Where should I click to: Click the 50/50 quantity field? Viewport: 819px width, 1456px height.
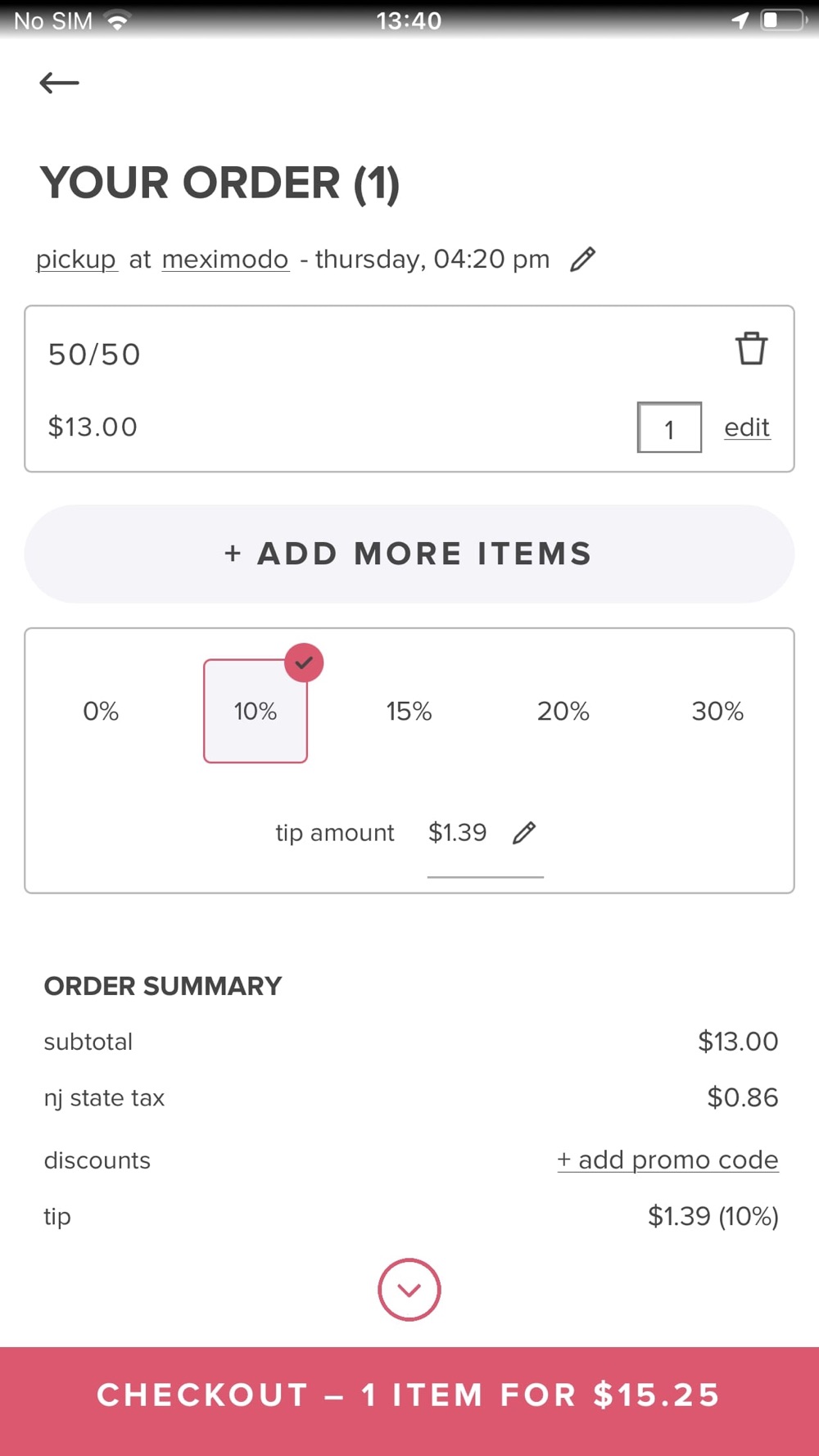[x=669, y=427]
